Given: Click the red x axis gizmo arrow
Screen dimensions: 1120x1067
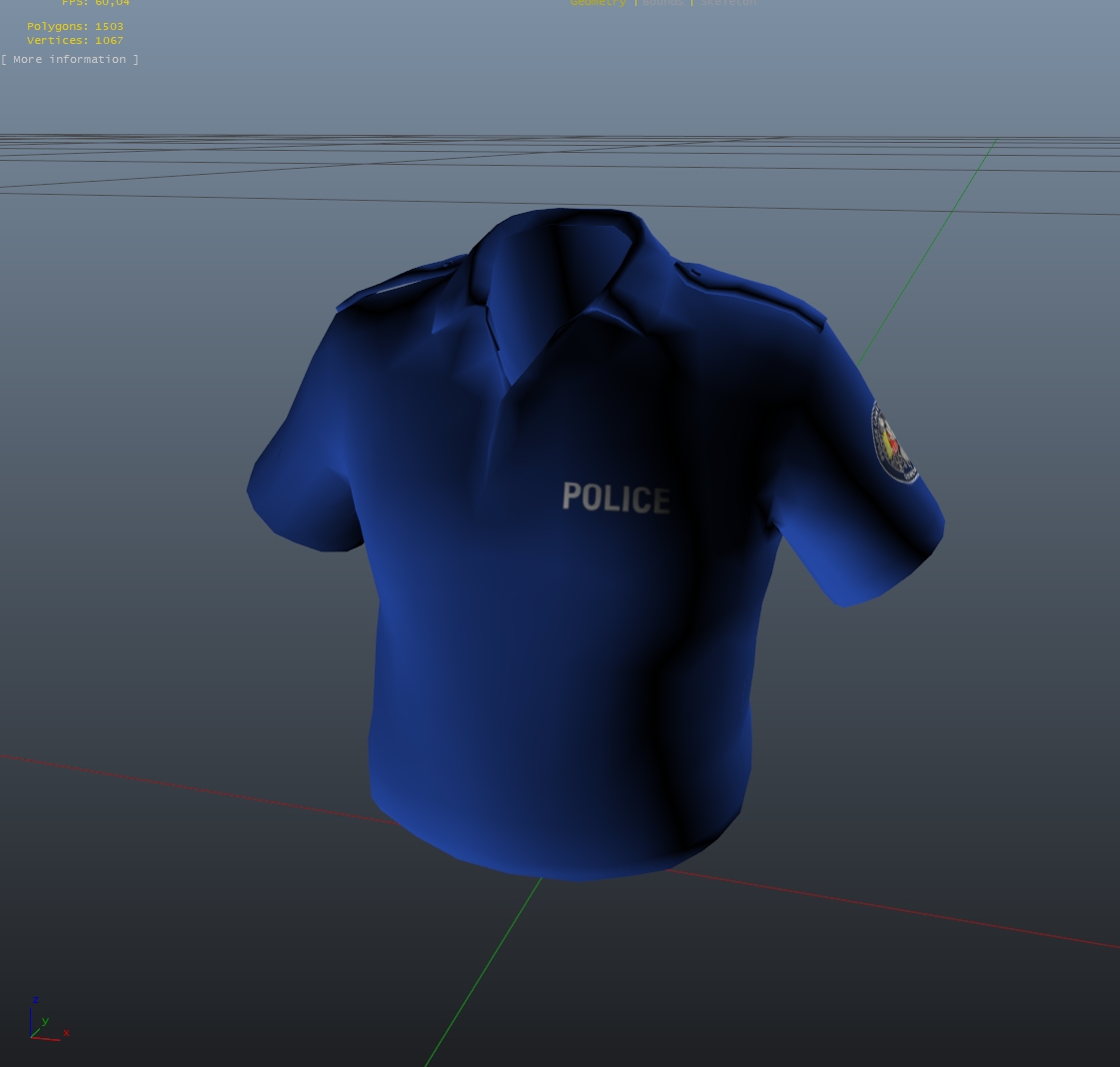Looking at the screenshot, I should [x=46, y=1038].
